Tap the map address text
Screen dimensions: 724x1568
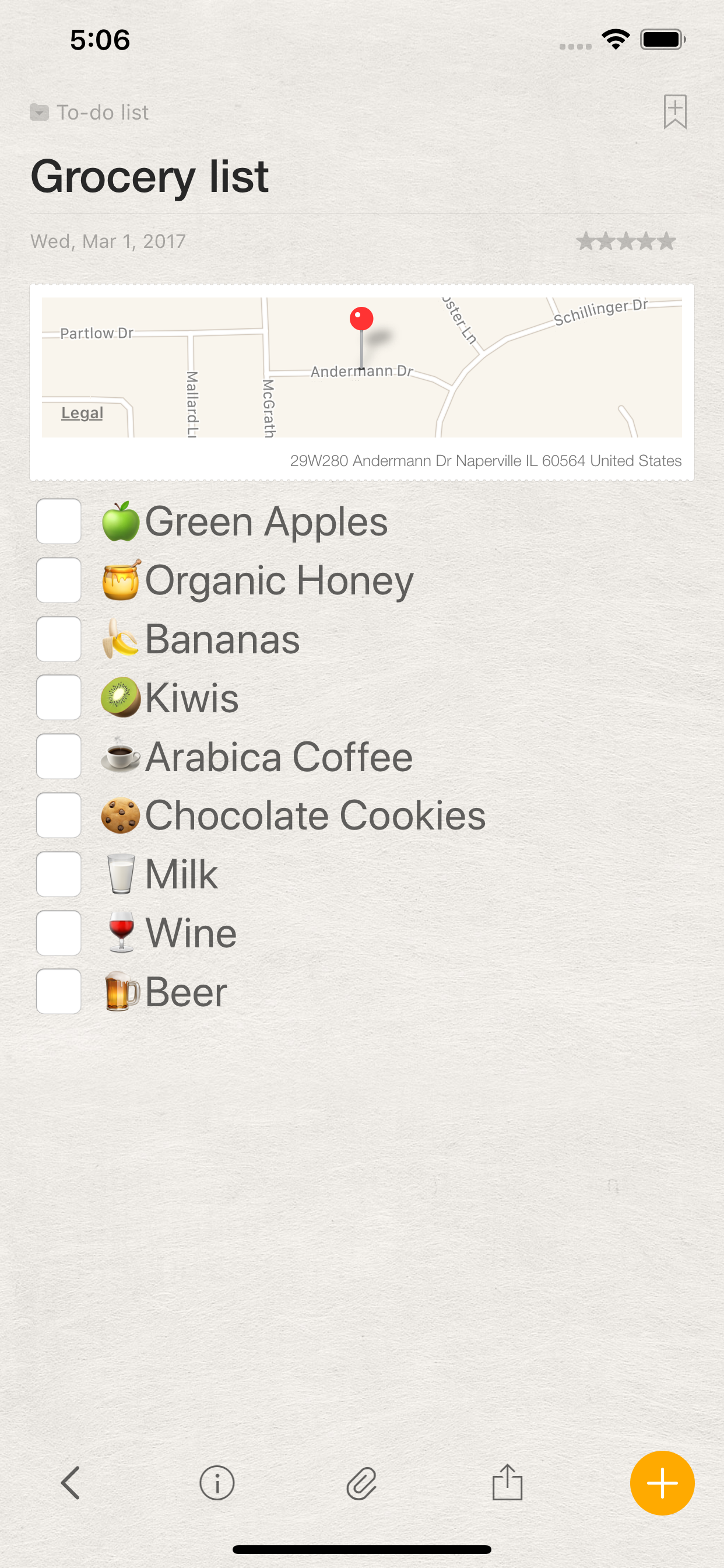485,461
